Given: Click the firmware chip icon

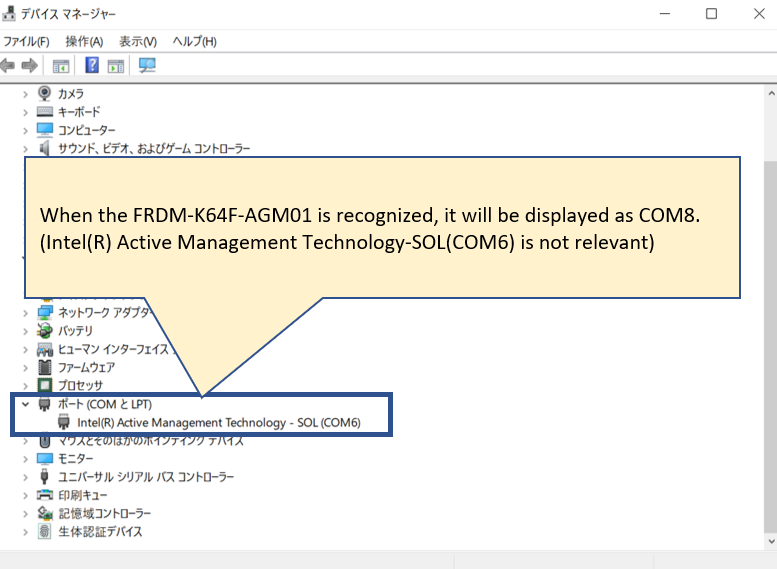Looking at the screenshot, I should tap(45, 367).
